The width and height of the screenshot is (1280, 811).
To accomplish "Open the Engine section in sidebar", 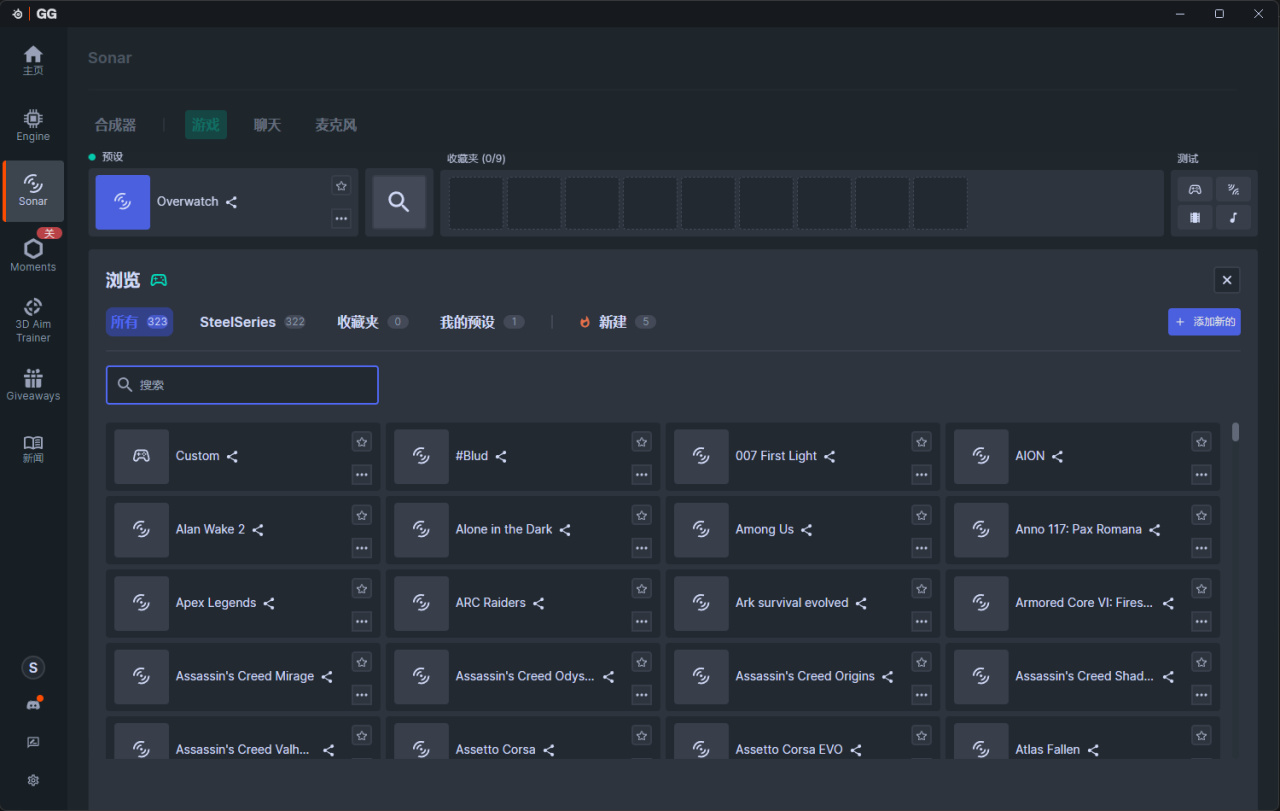I will pos(33,125).
